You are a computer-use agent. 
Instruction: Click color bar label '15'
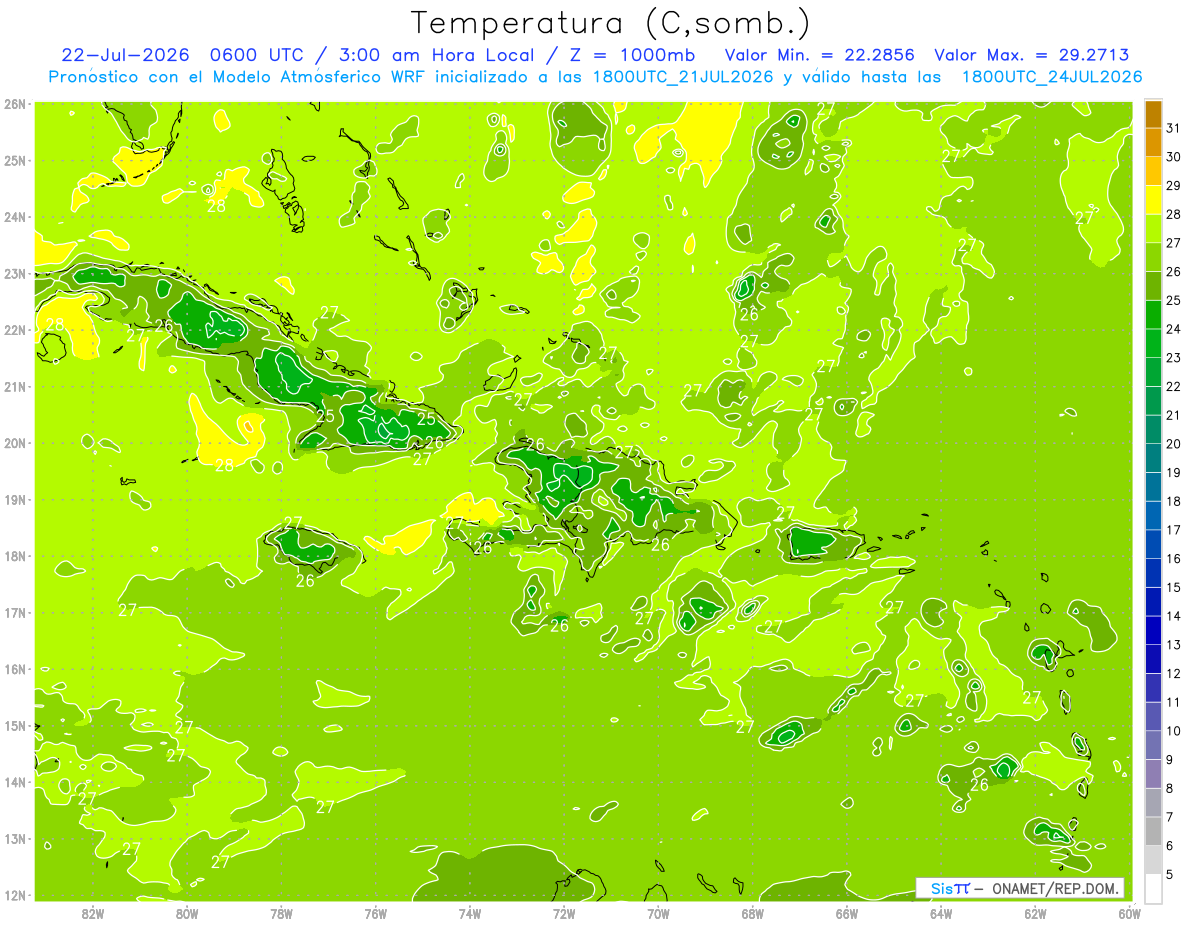(1174, 588)
